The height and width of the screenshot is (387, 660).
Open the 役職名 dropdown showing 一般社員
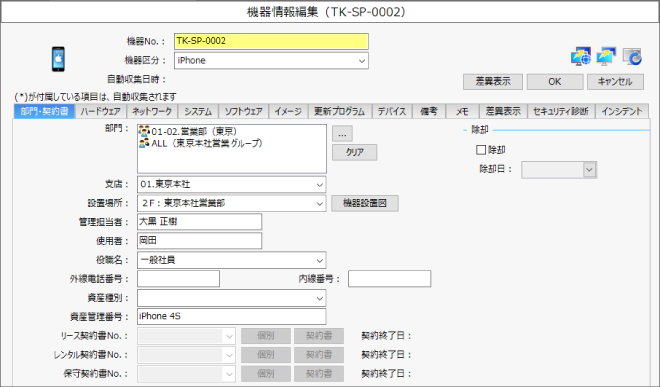point(232,260)
